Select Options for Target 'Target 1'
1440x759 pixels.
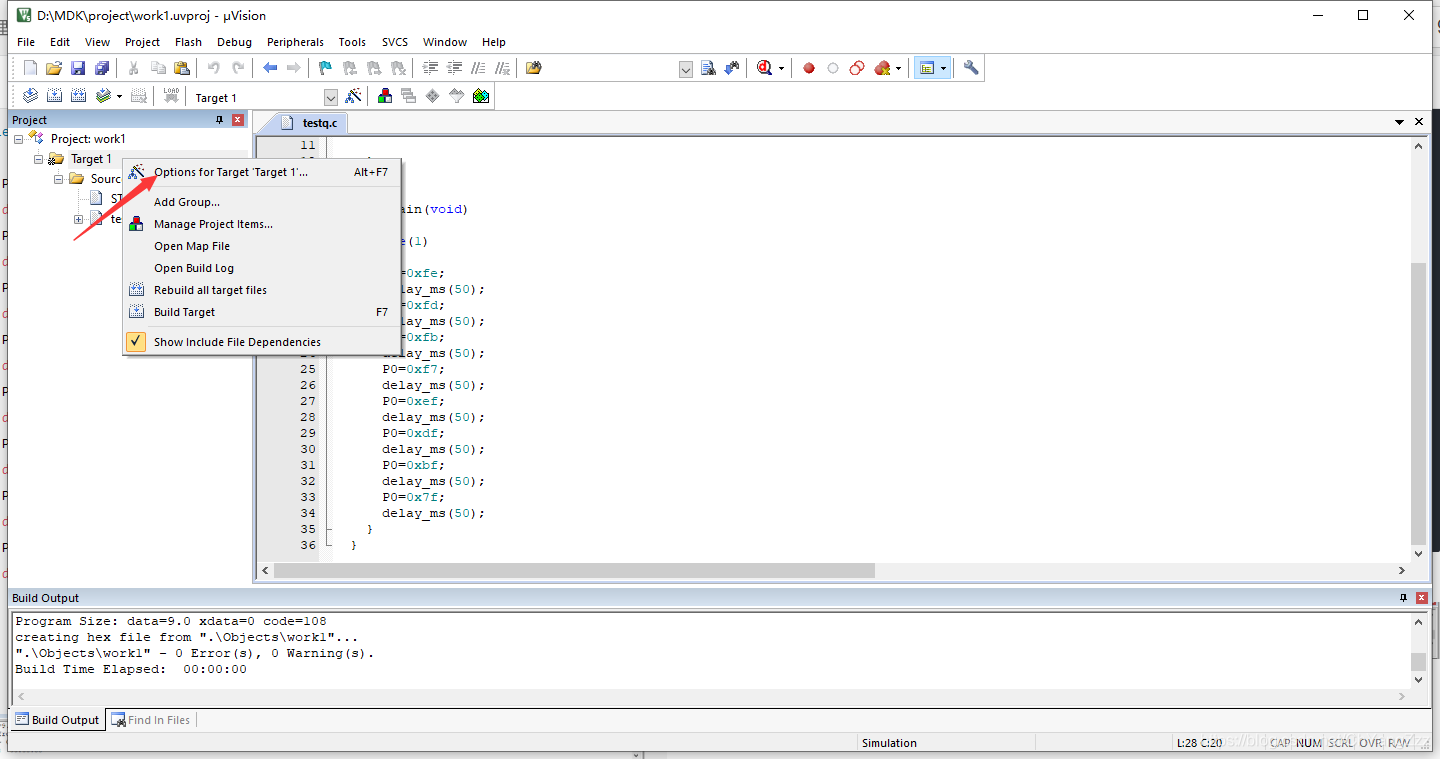tap(261, 172)
